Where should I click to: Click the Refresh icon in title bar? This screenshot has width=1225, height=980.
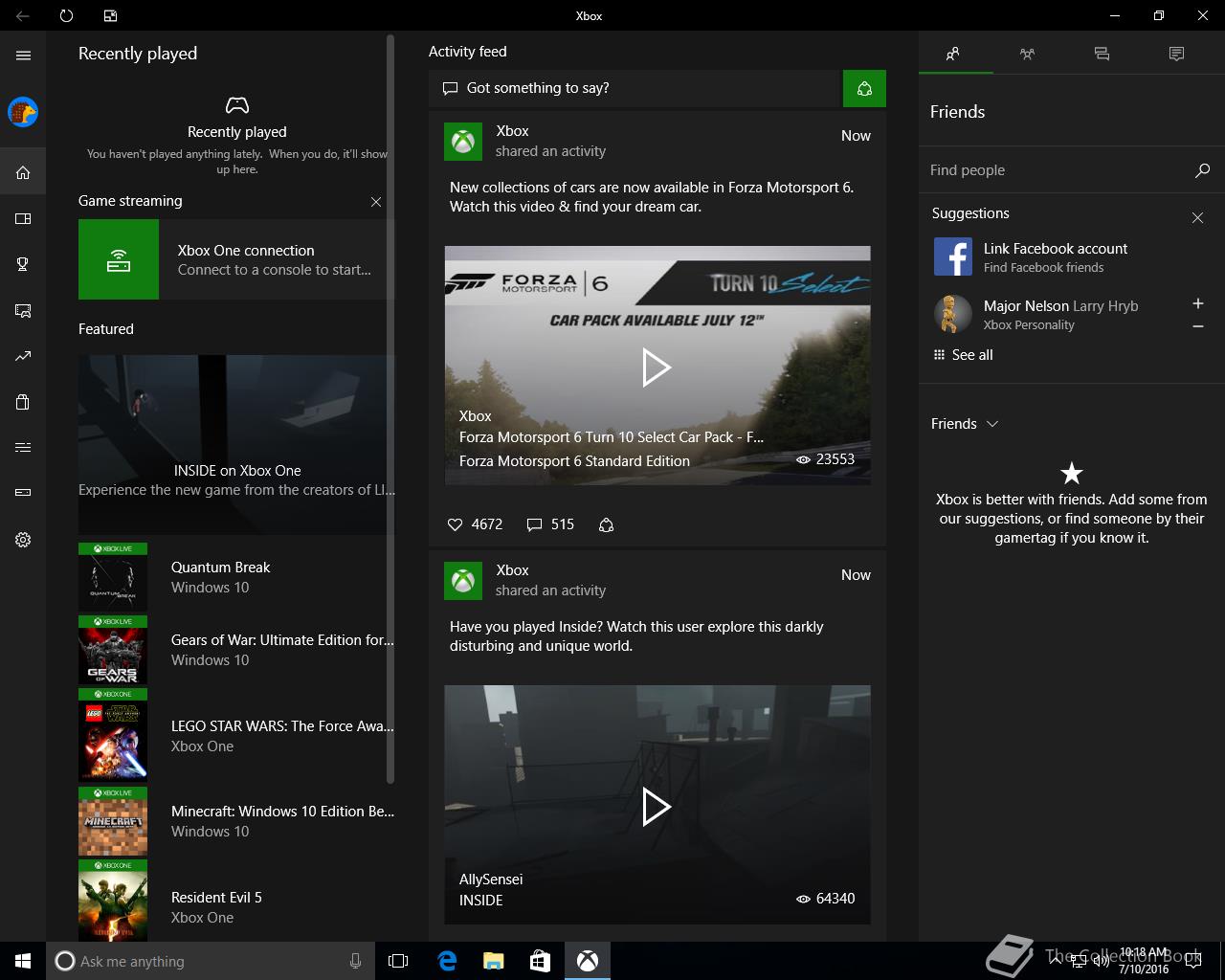click(66, 15)
